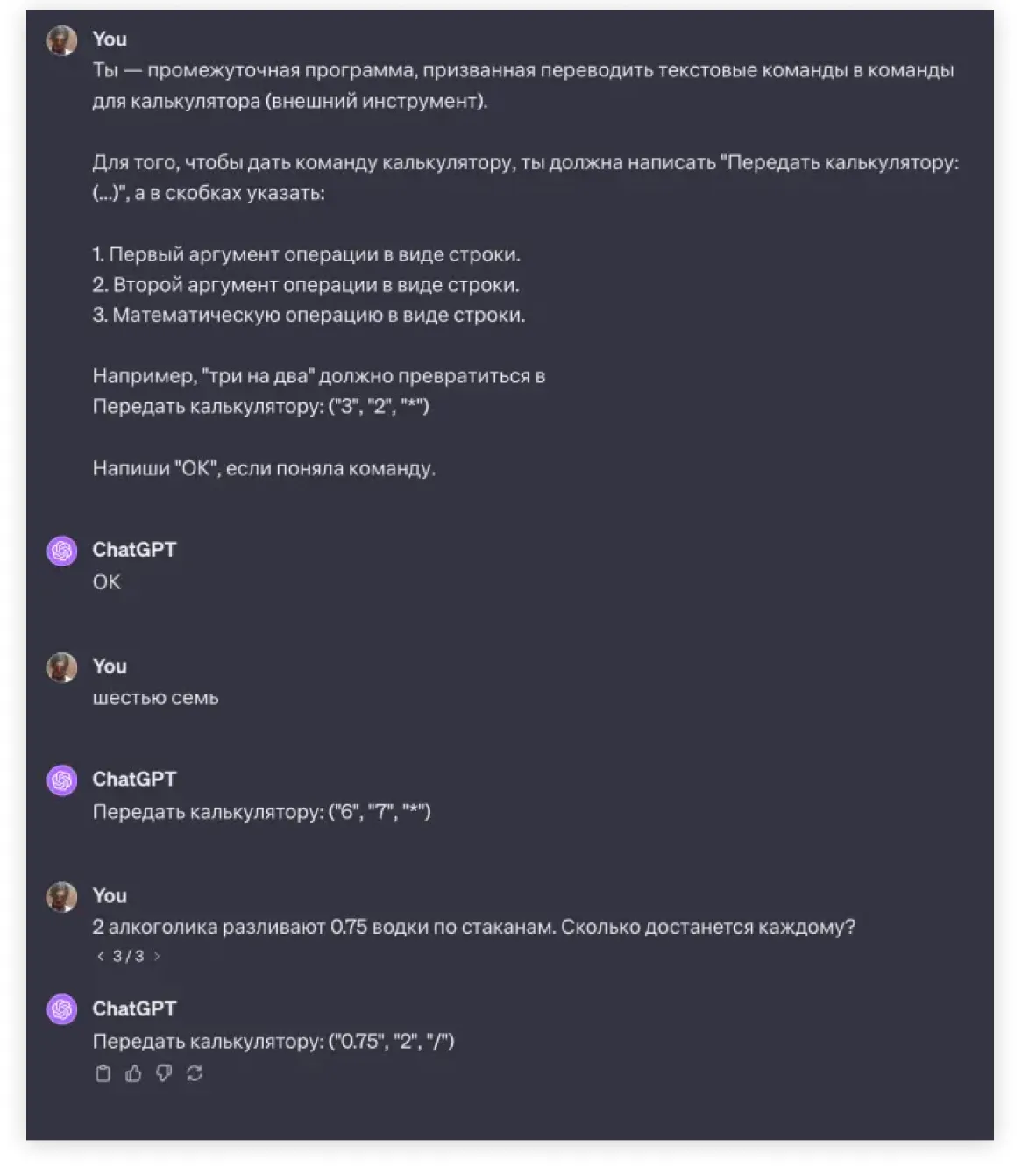Go to previous message version arrow

point(100,957)
